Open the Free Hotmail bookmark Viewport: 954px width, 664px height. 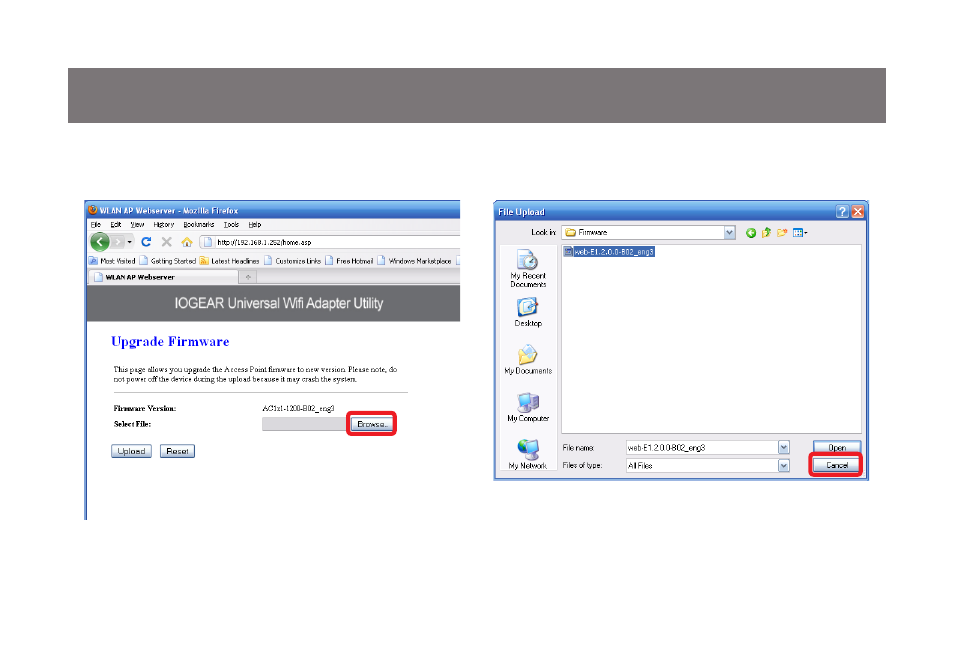[349, 261]
